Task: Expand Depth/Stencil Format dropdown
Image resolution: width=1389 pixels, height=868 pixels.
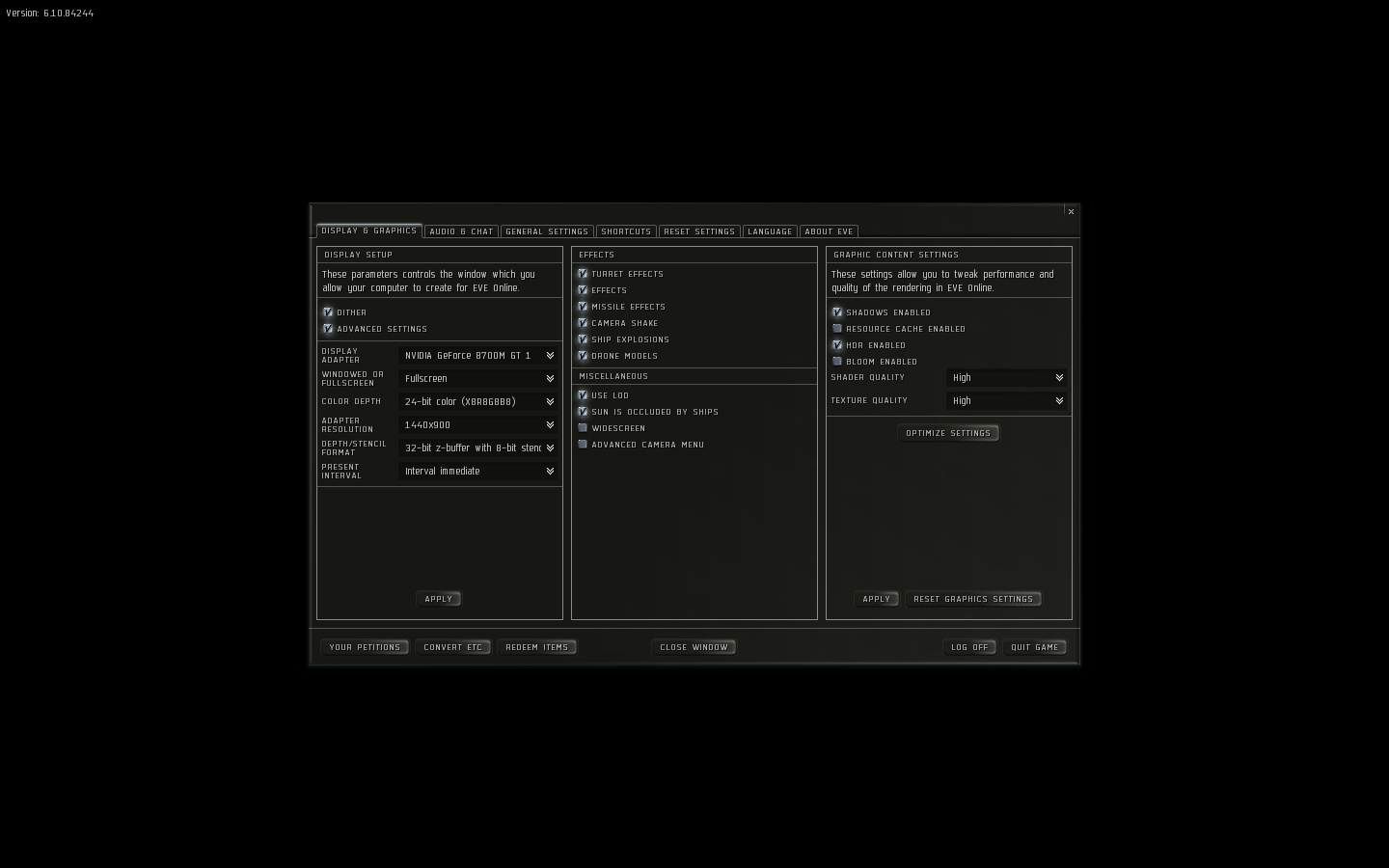Action: pyautogui.click(x=478, y=448)
